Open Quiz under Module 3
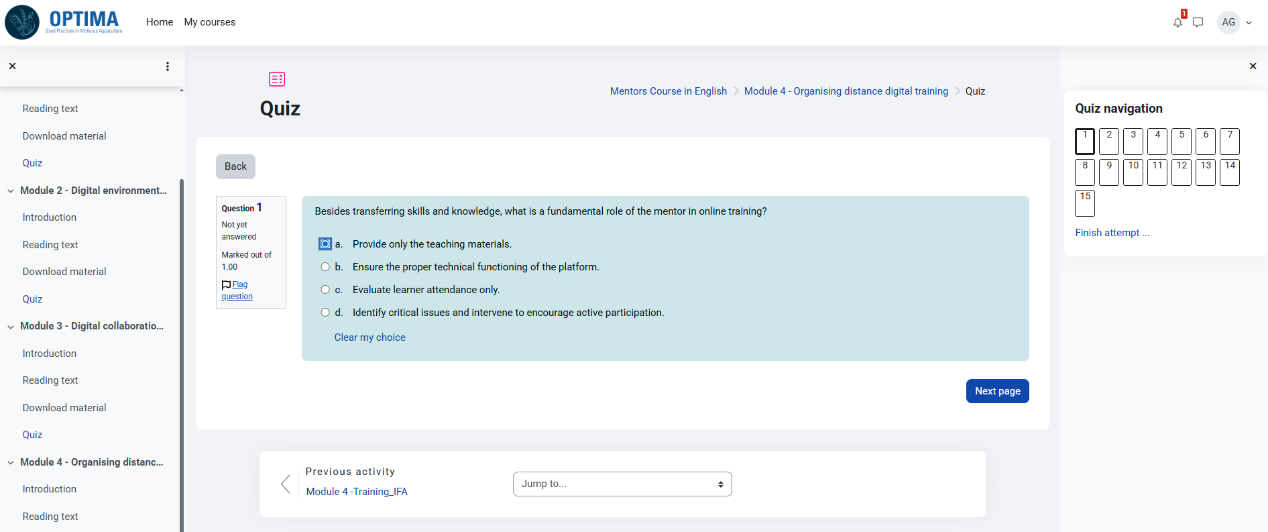The width and height of the screenshot is (1268, 532). click(x=32, y=435)
